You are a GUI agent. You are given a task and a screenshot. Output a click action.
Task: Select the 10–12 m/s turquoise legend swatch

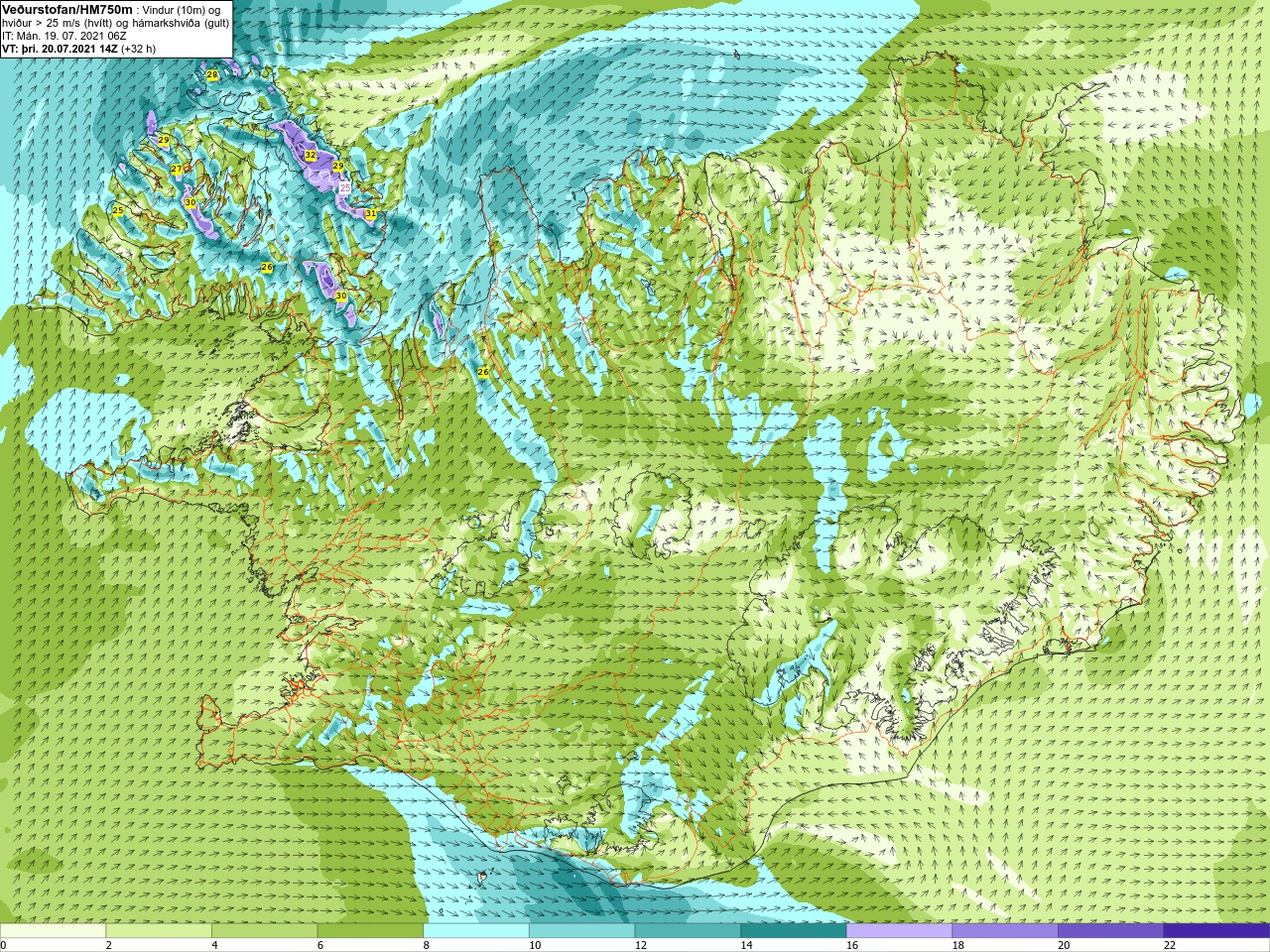(581, 931)
